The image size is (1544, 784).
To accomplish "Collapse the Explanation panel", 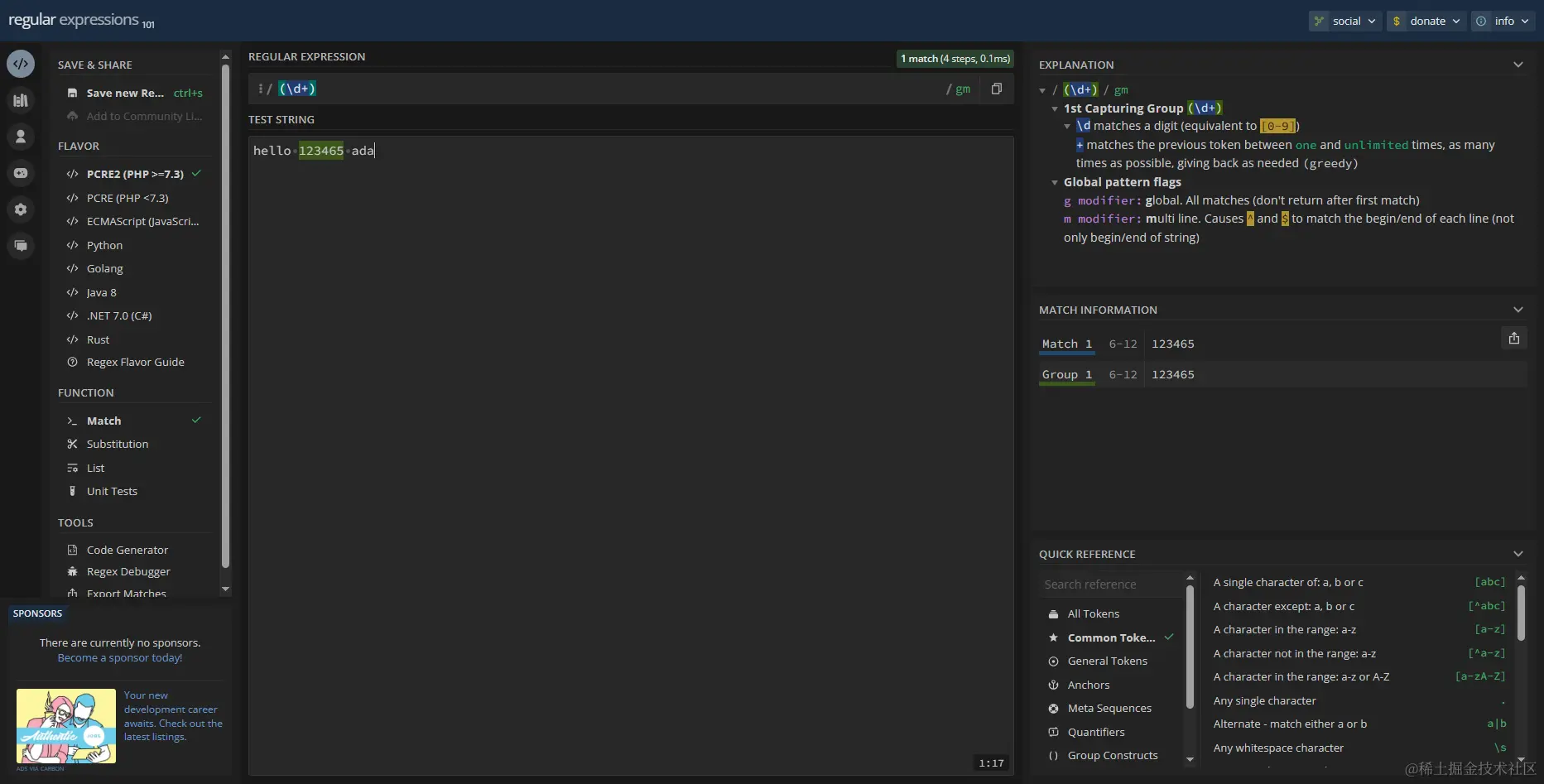I will pyautogui.click(x=1518, y=65).
